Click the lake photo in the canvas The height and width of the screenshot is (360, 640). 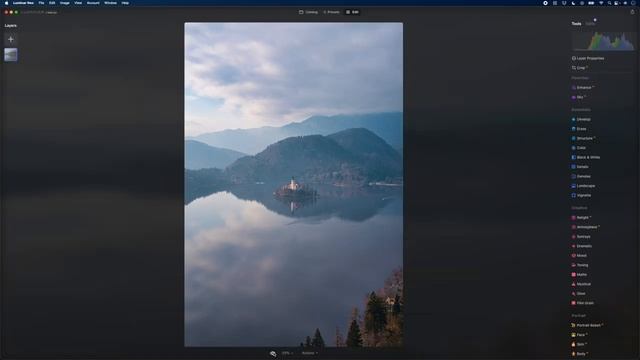pyautogui.click(x=293, y=184)
